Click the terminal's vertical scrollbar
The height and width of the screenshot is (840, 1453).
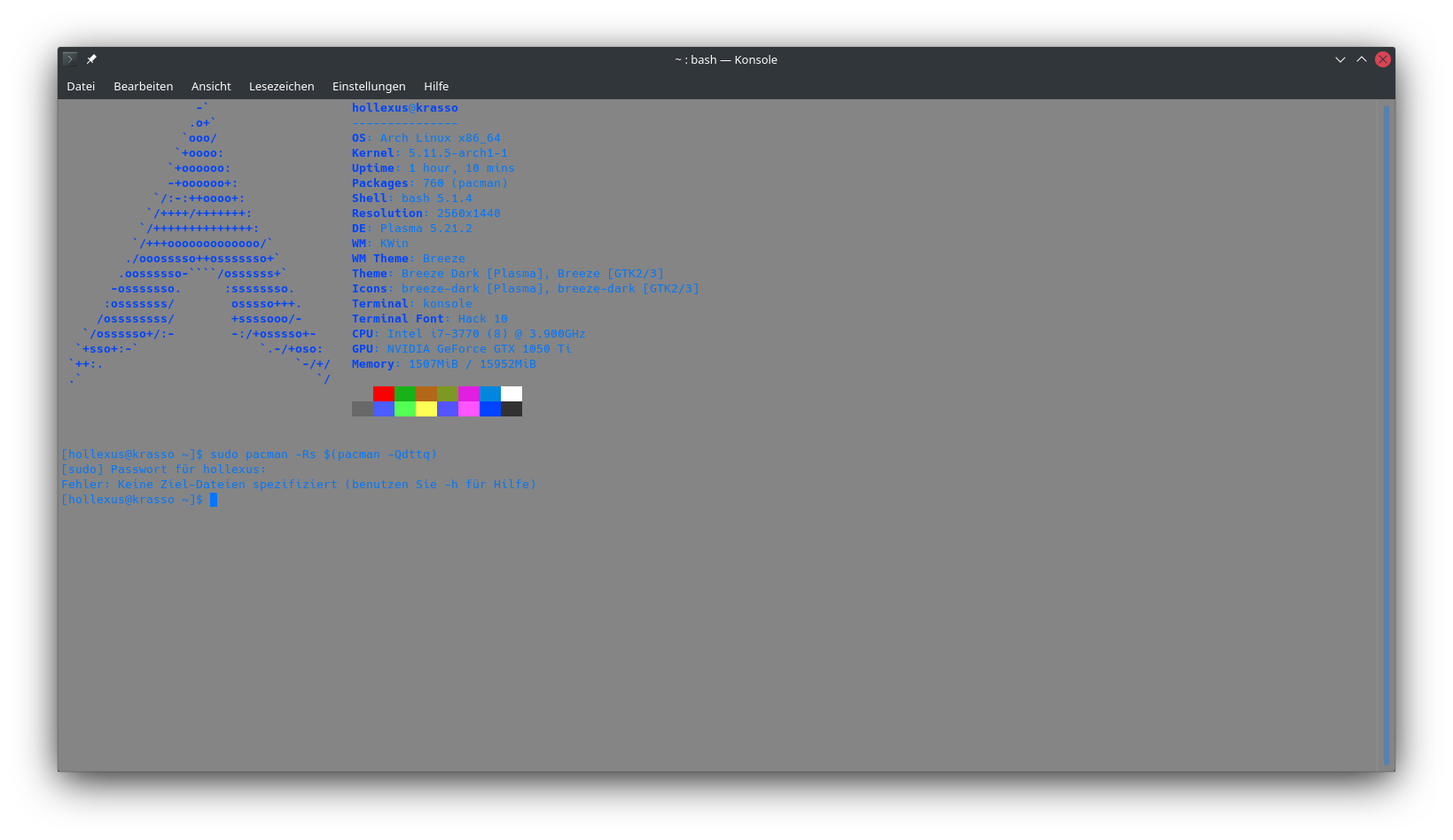[1386, 434]
